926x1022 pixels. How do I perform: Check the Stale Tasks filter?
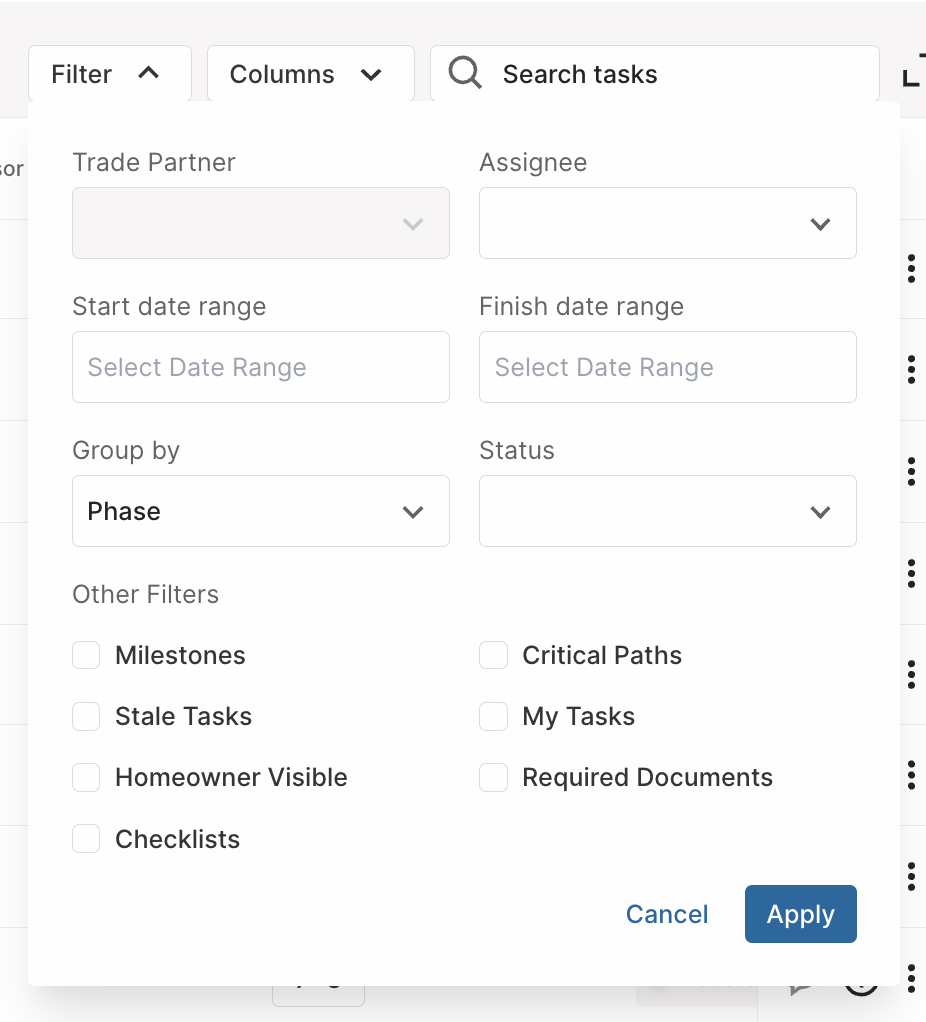point(86,716)
